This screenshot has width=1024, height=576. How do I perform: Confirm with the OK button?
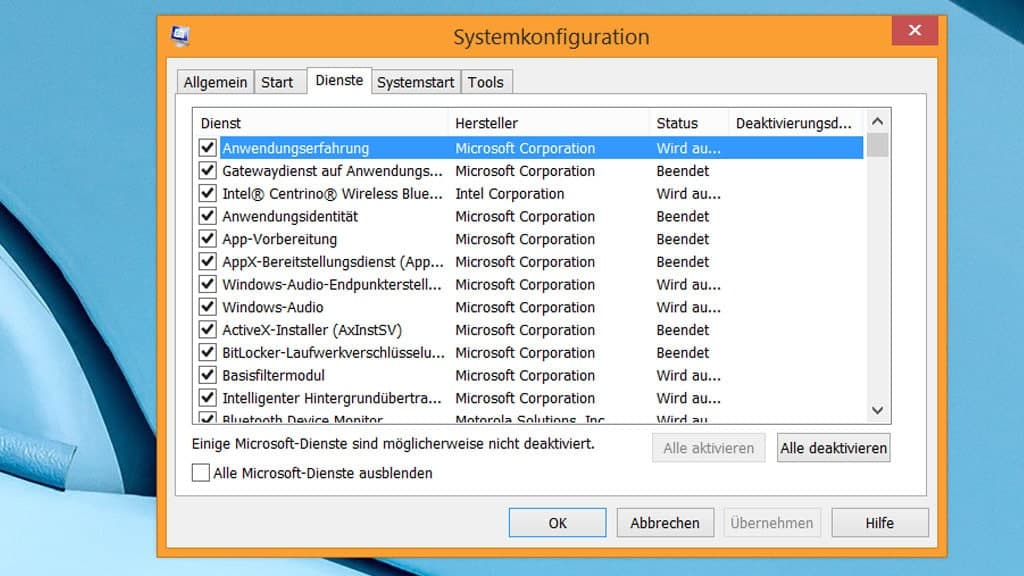coord(557,523)
